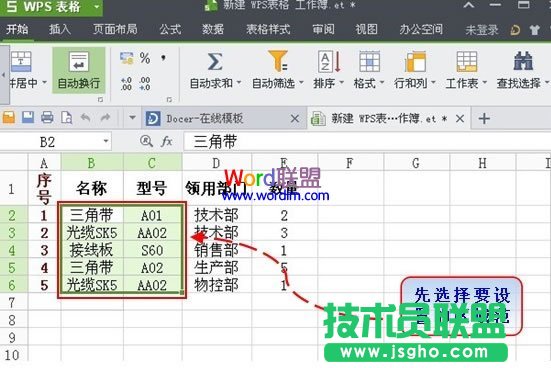Click the save floppy disk icon
Image resolution: width=551 pixels, height=368 pixels.
pyautogui.click(x=28, y=117)
